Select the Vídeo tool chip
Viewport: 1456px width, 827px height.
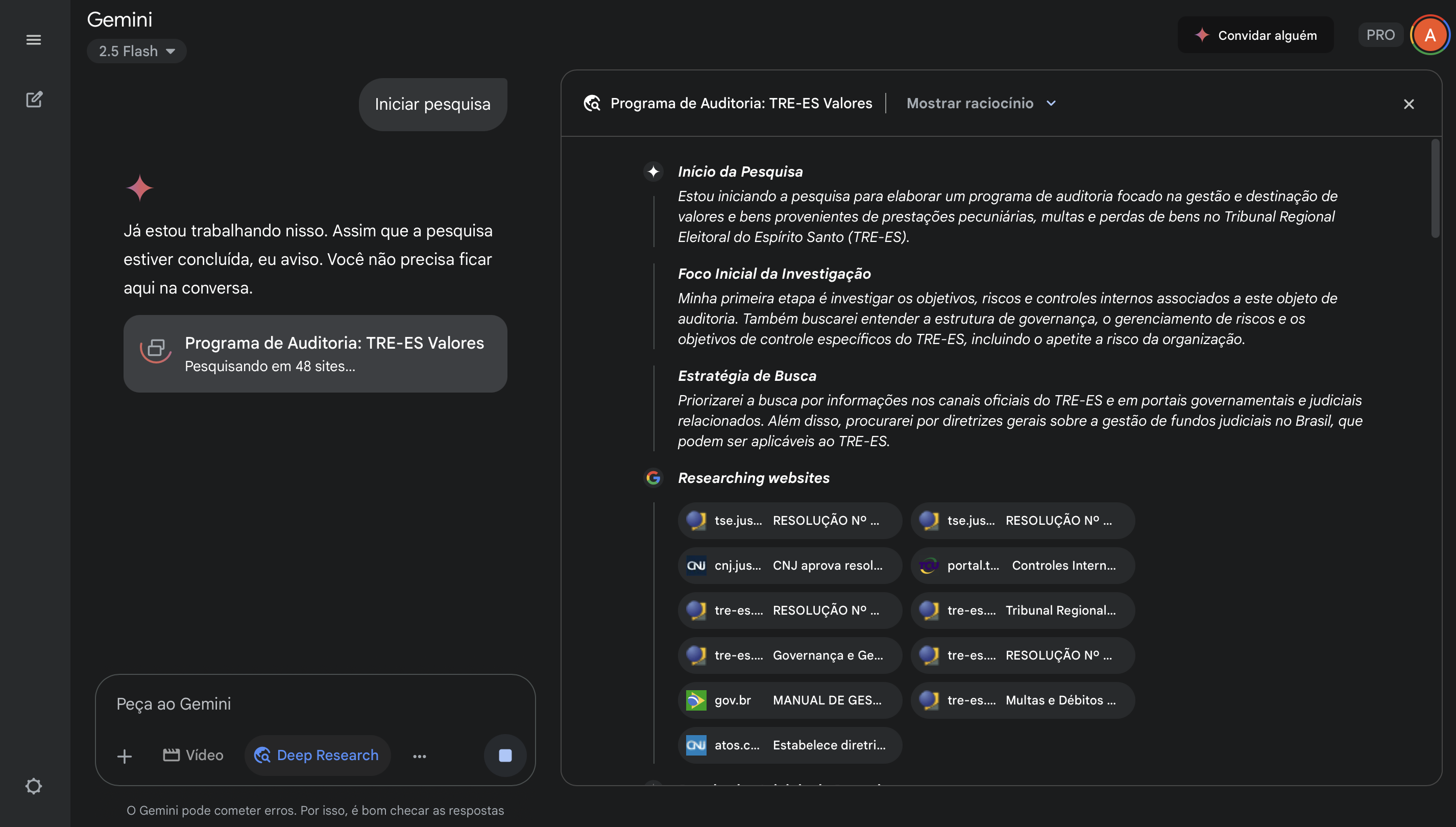[x=193, y=755]
